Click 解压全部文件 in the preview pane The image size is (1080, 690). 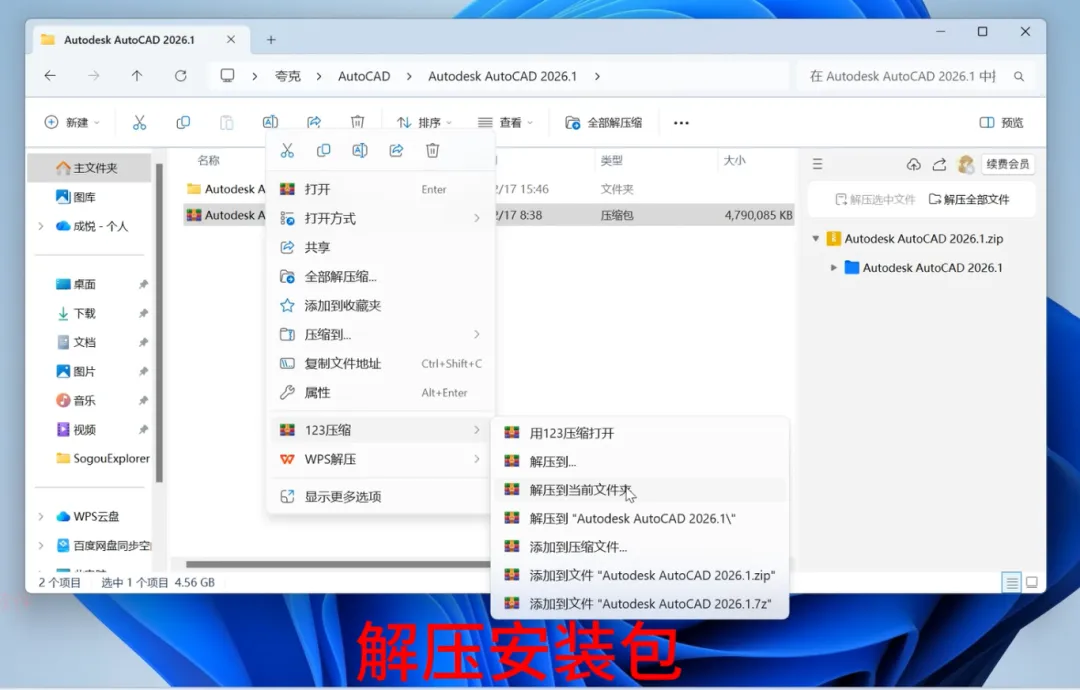[969, 200]
